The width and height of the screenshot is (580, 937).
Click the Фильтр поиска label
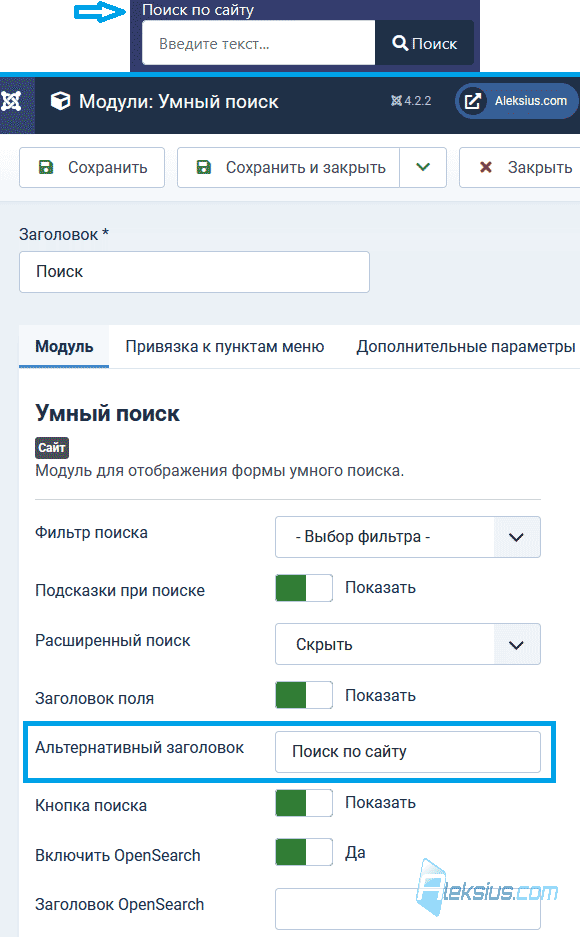91,532
